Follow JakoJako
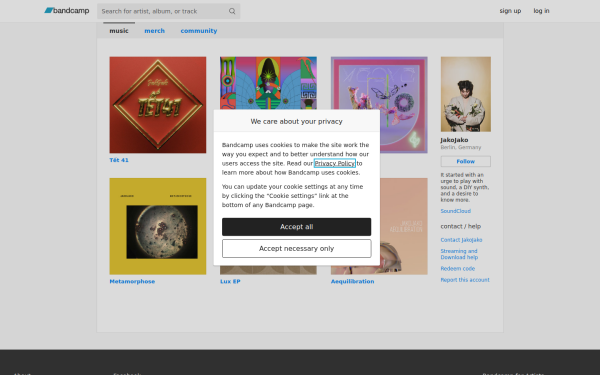The width and height of the screenshot is (600, 375). pyautogui.click(x=466, y=161)
